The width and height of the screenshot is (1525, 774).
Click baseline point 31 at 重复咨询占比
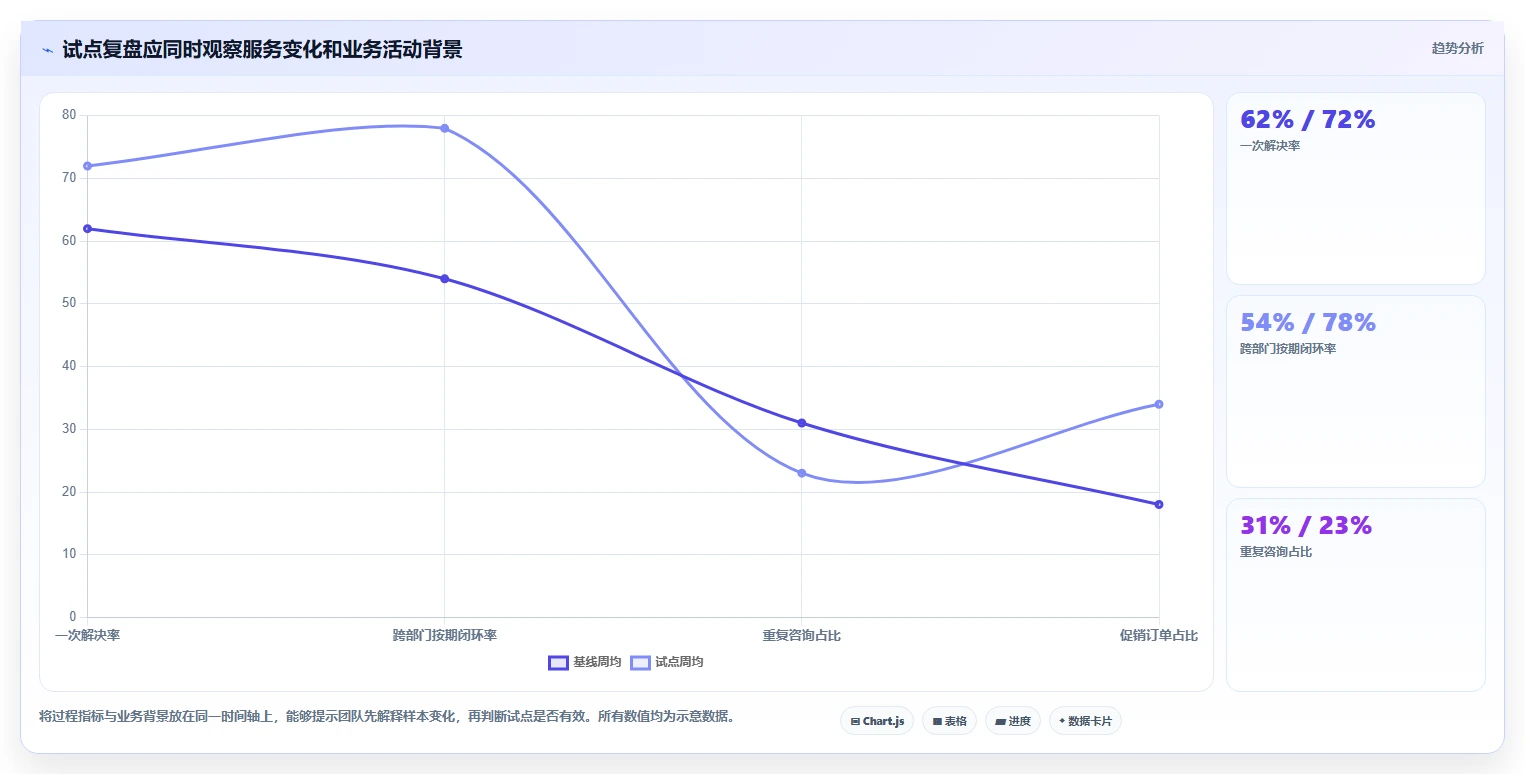[802, 423]
